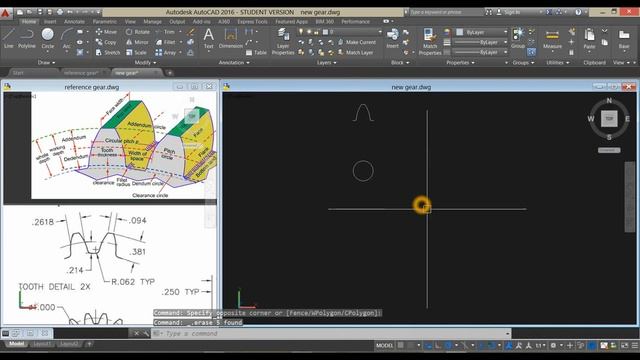The height and width of the screenshot is (360, 640).
Task: Insert a Table
Action: [x=256, y=53]
